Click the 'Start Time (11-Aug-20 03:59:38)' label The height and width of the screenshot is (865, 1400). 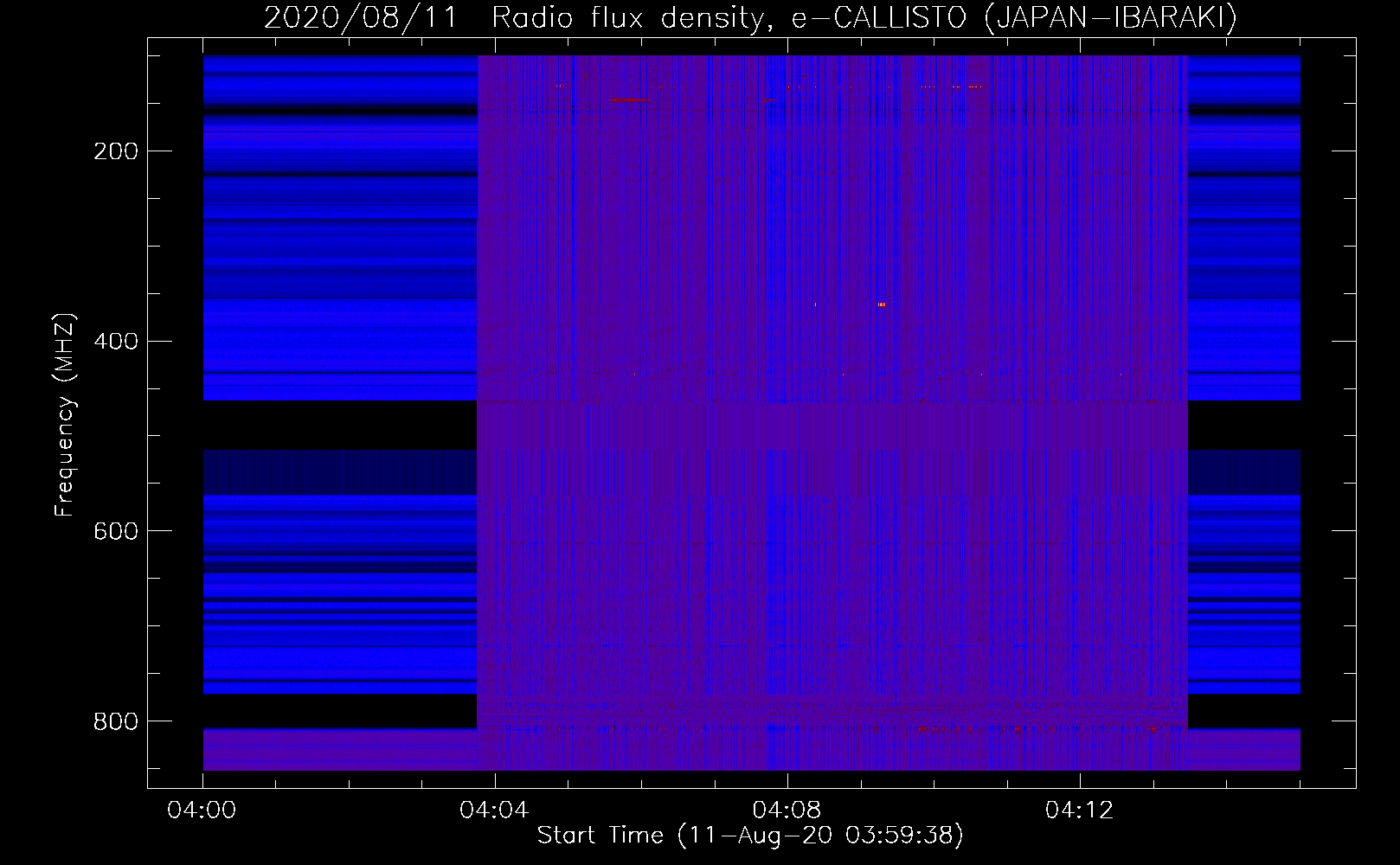(x=750, y=836)
